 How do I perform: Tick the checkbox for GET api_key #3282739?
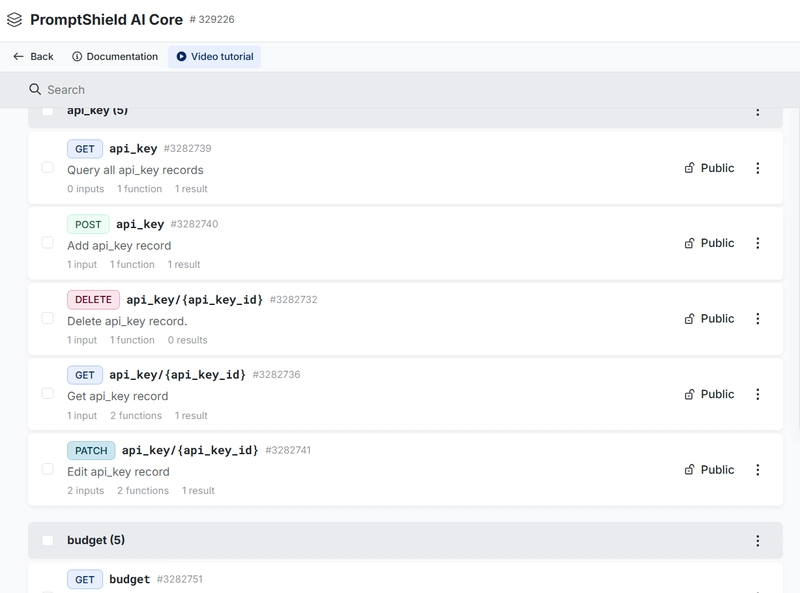pyautogui.click(x=47, y=167)
